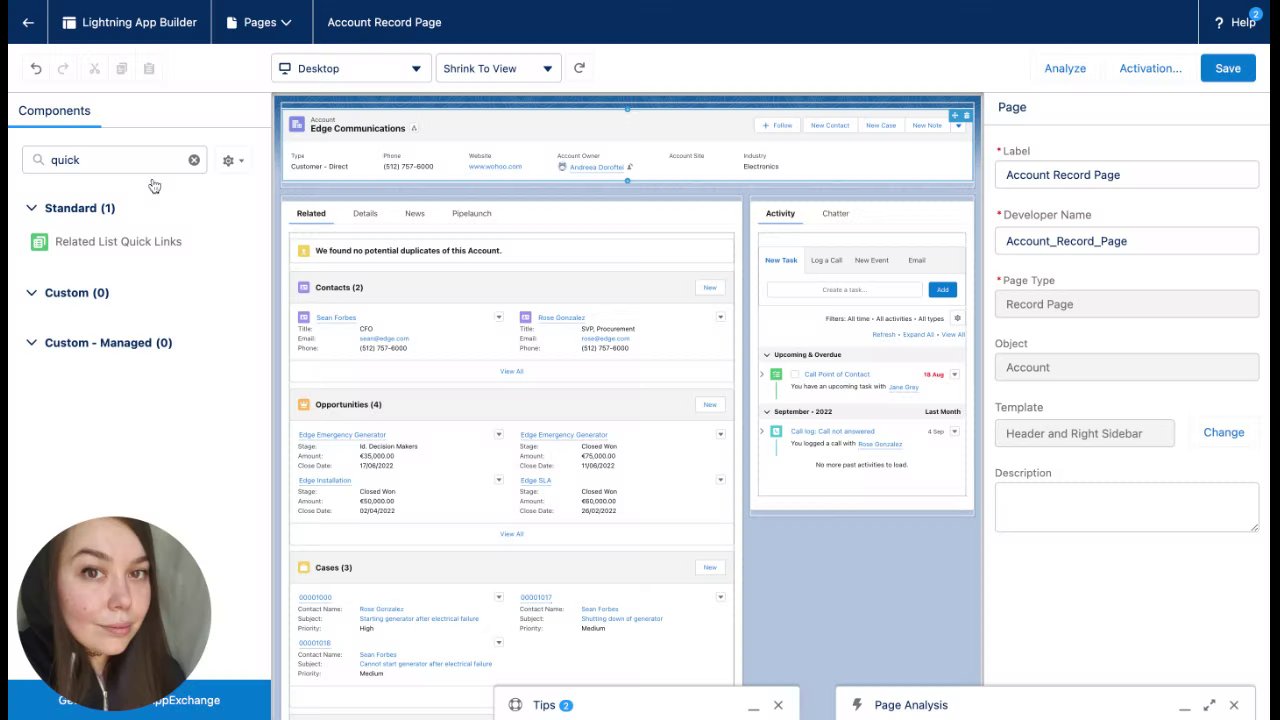Open the activity filter settings gear
Screen dimensions: 1280x720
(x=957, y=318)
